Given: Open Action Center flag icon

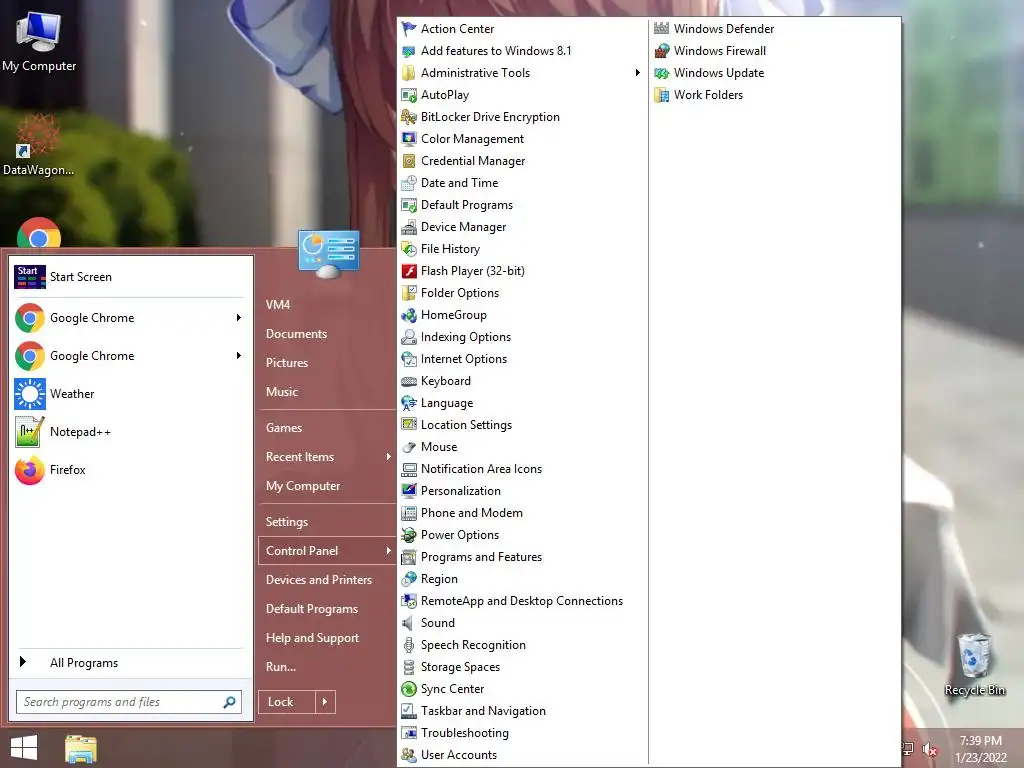Looking at the screenshot, I should pos(409,29).
